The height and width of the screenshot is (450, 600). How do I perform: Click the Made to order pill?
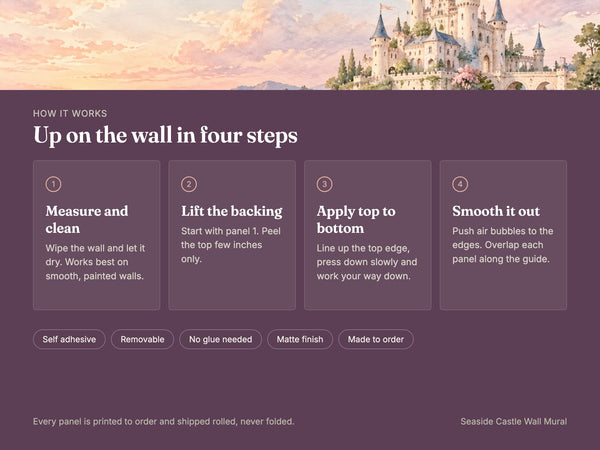pos(376,339)
